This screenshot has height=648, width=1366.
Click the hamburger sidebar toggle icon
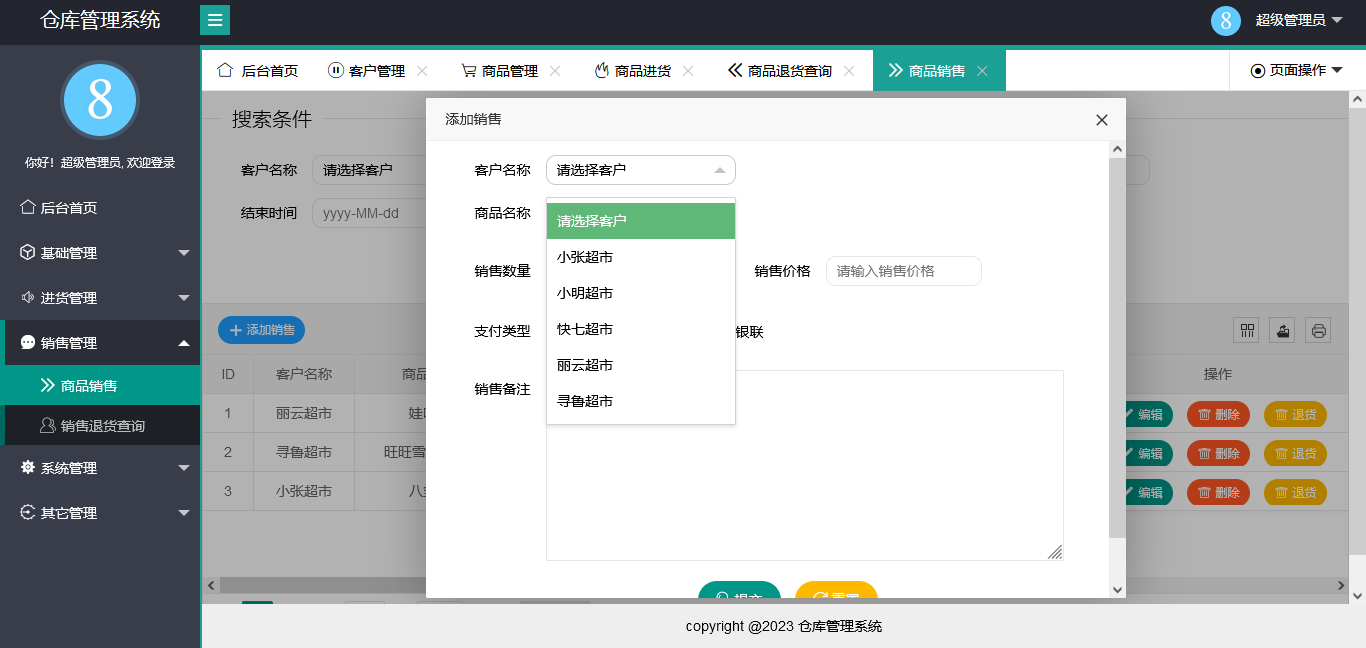(214, 20)
